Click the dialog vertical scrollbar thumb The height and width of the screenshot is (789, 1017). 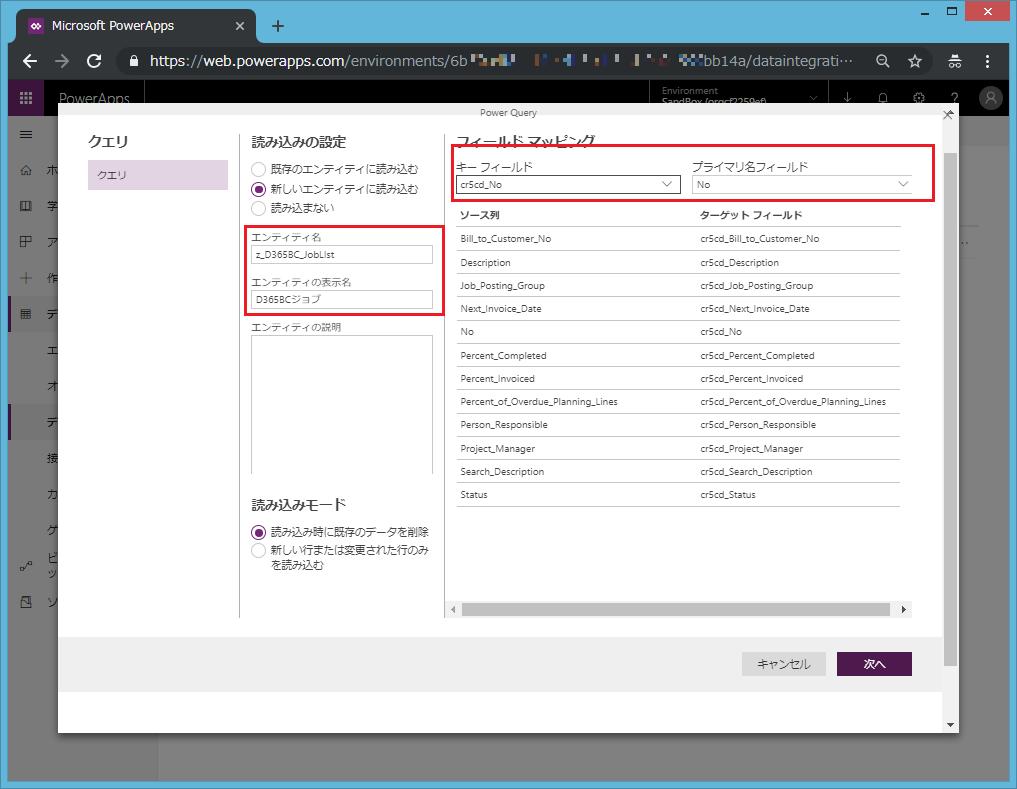click(x=950, y=409)
